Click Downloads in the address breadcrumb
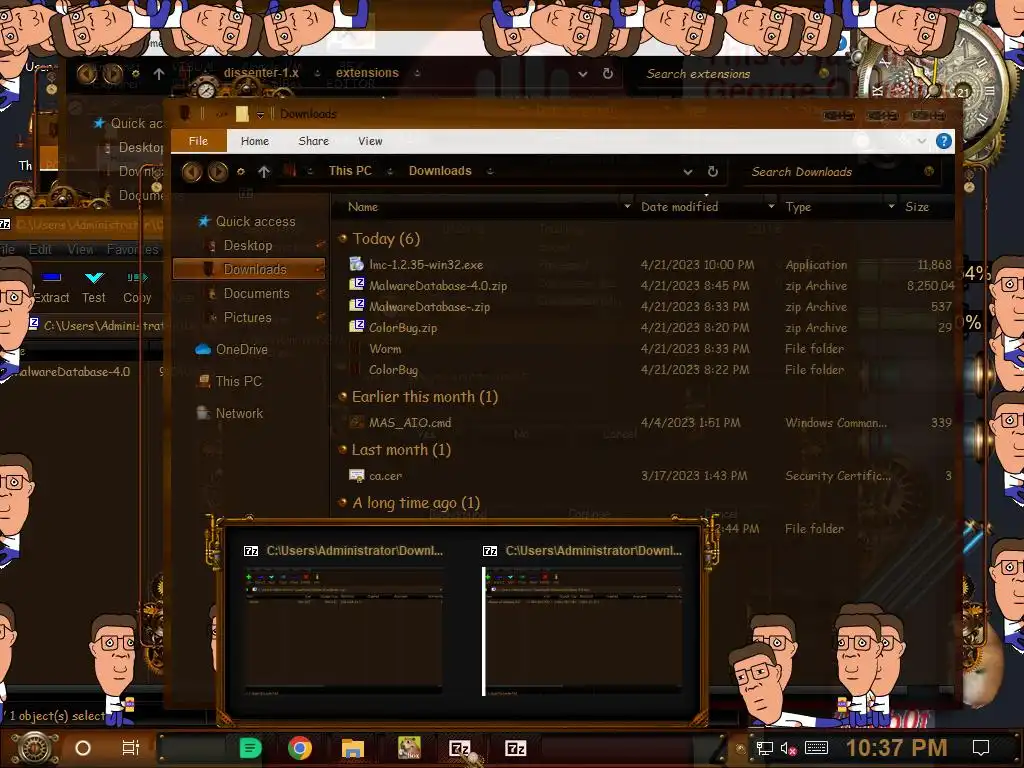Viewport: 1024px width, 768px height. (440, 171)
